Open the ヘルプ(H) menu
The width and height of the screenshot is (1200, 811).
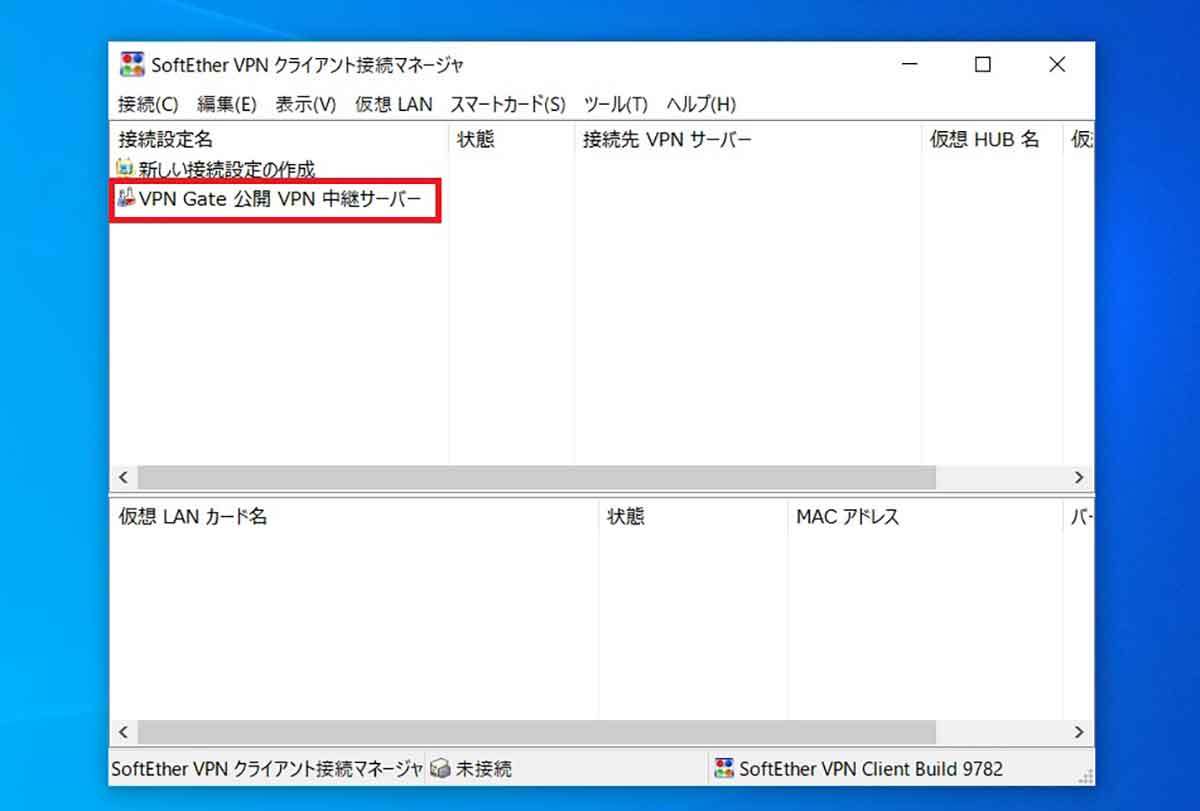point(701,104)
